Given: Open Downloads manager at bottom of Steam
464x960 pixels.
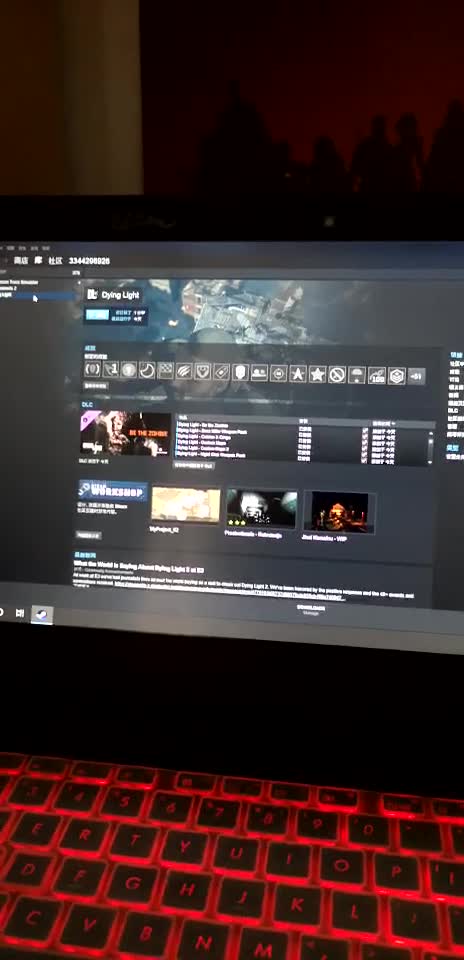Looking at the screenshot, I should pyautogui.click(x=311, y=610).
